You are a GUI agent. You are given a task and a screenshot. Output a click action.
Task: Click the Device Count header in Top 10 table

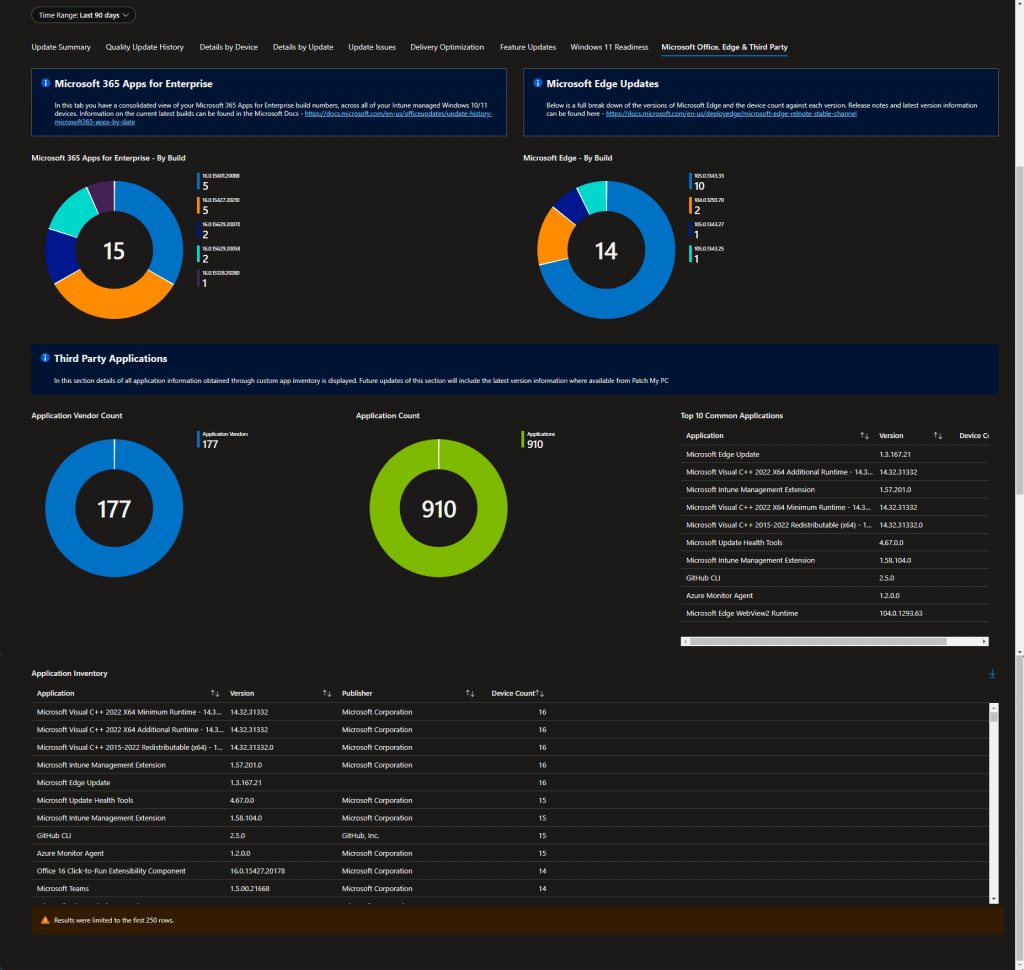973,436
